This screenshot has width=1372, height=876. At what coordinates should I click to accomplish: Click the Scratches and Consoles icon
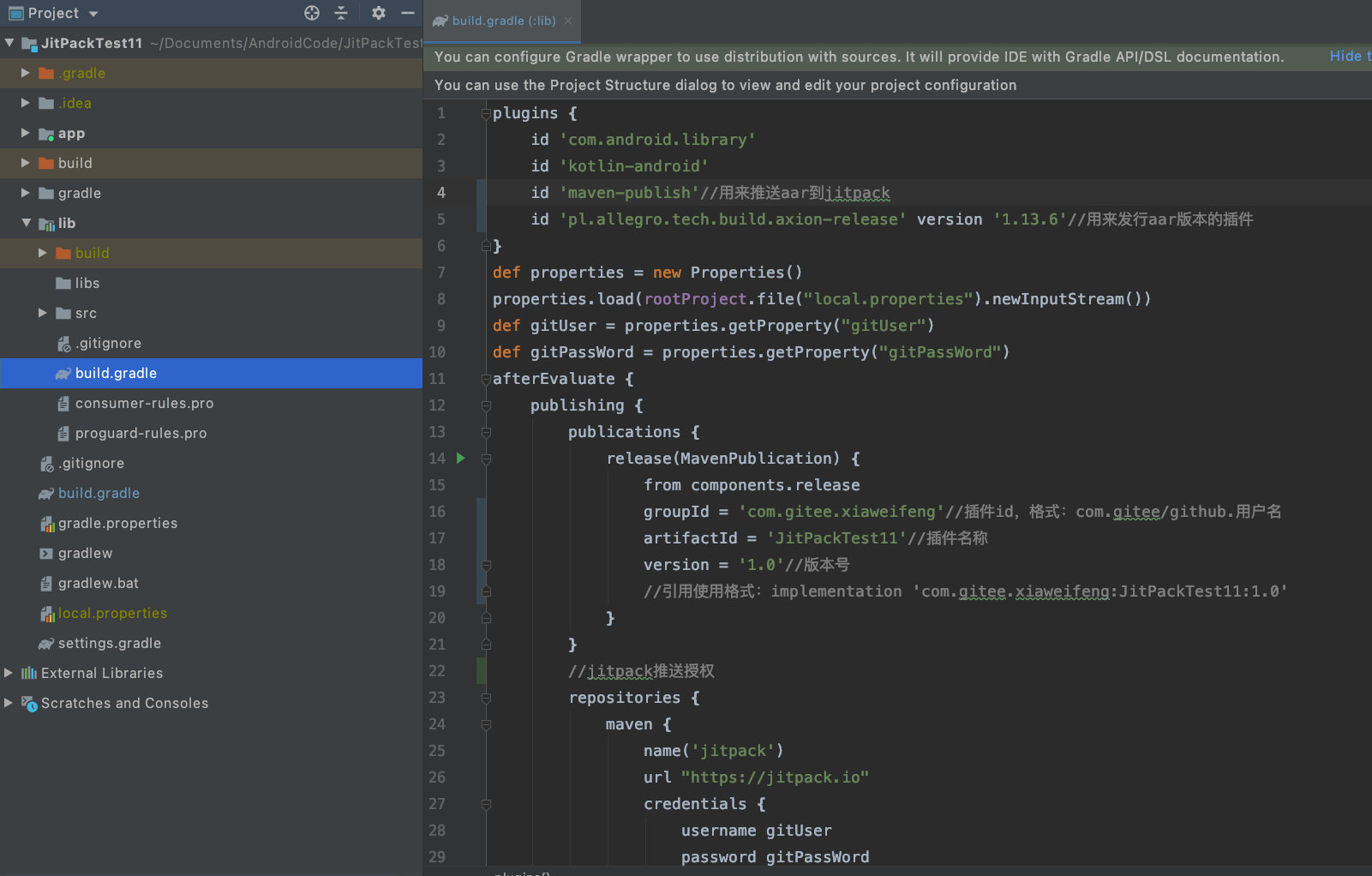point(29,703)
